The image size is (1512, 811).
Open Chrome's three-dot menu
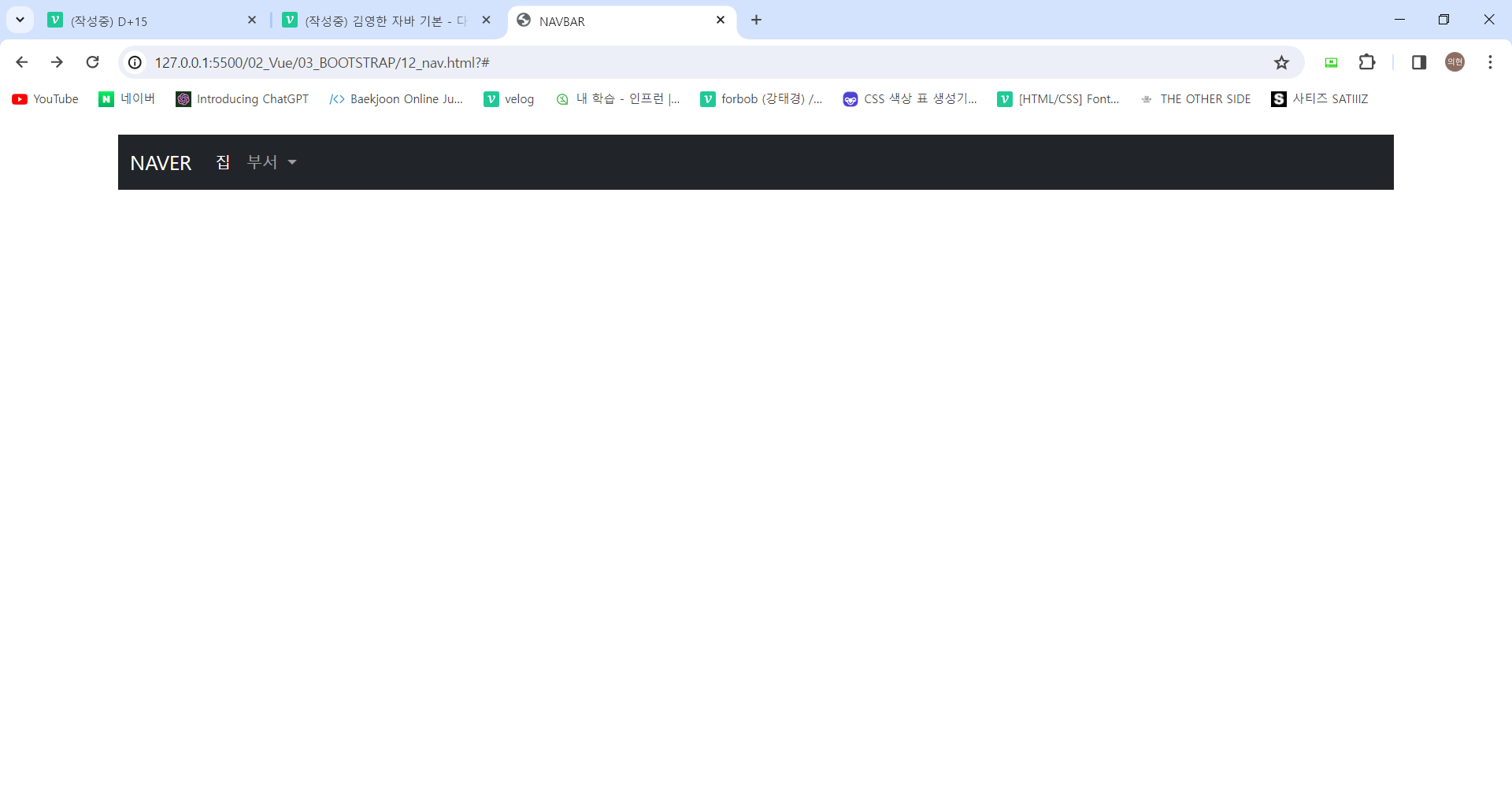(x=1490, y=62)
